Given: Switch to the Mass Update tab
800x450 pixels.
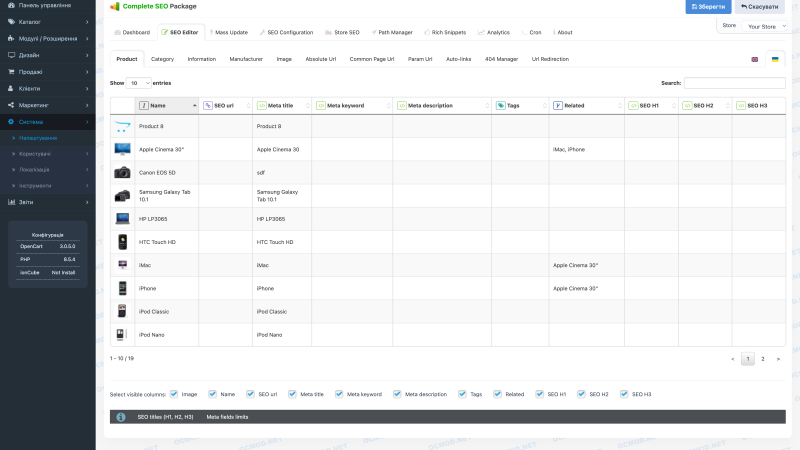Looking at the screenshot, I should pos(229,32).
